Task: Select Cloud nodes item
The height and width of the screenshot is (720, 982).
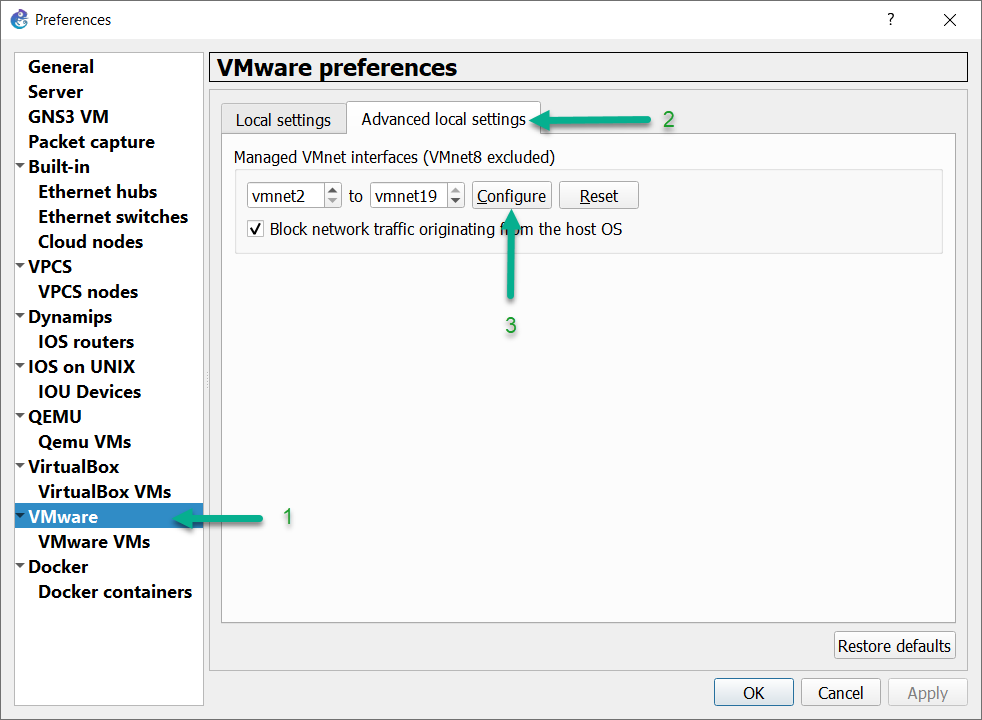Action: click(91, 242)
